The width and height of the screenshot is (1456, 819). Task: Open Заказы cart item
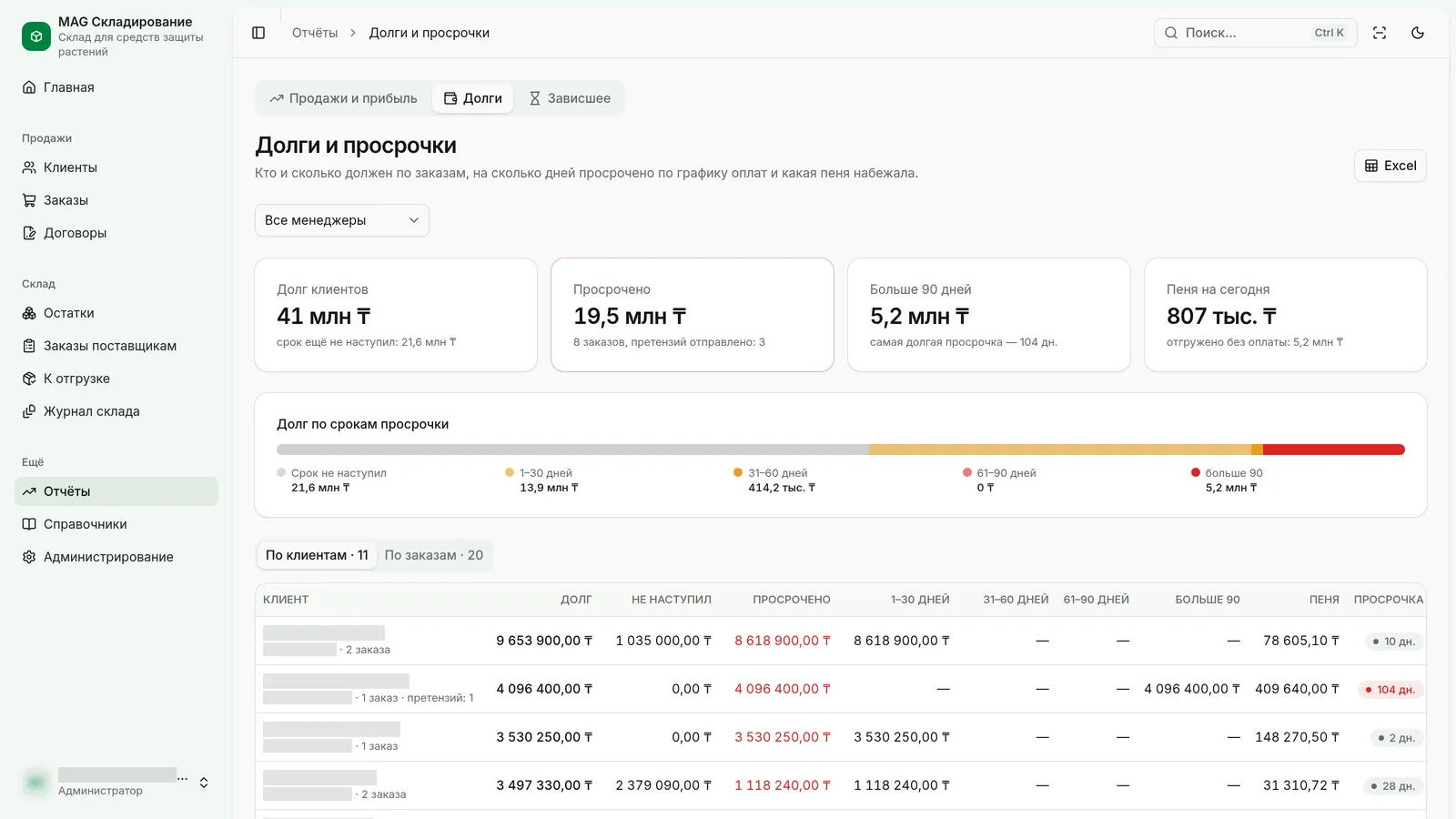click(x=116, y=200)
